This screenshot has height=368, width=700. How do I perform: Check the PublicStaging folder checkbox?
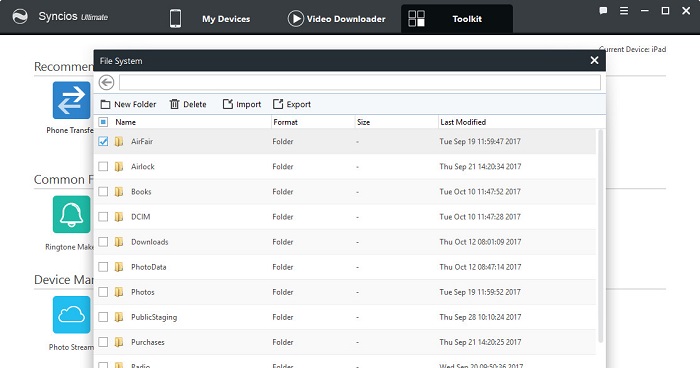click(x=103, y=317)
